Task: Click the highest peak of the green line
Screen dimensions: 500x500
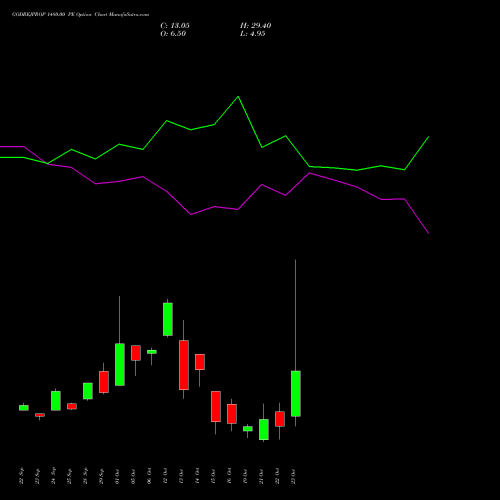Action: [x=238, y=97]
